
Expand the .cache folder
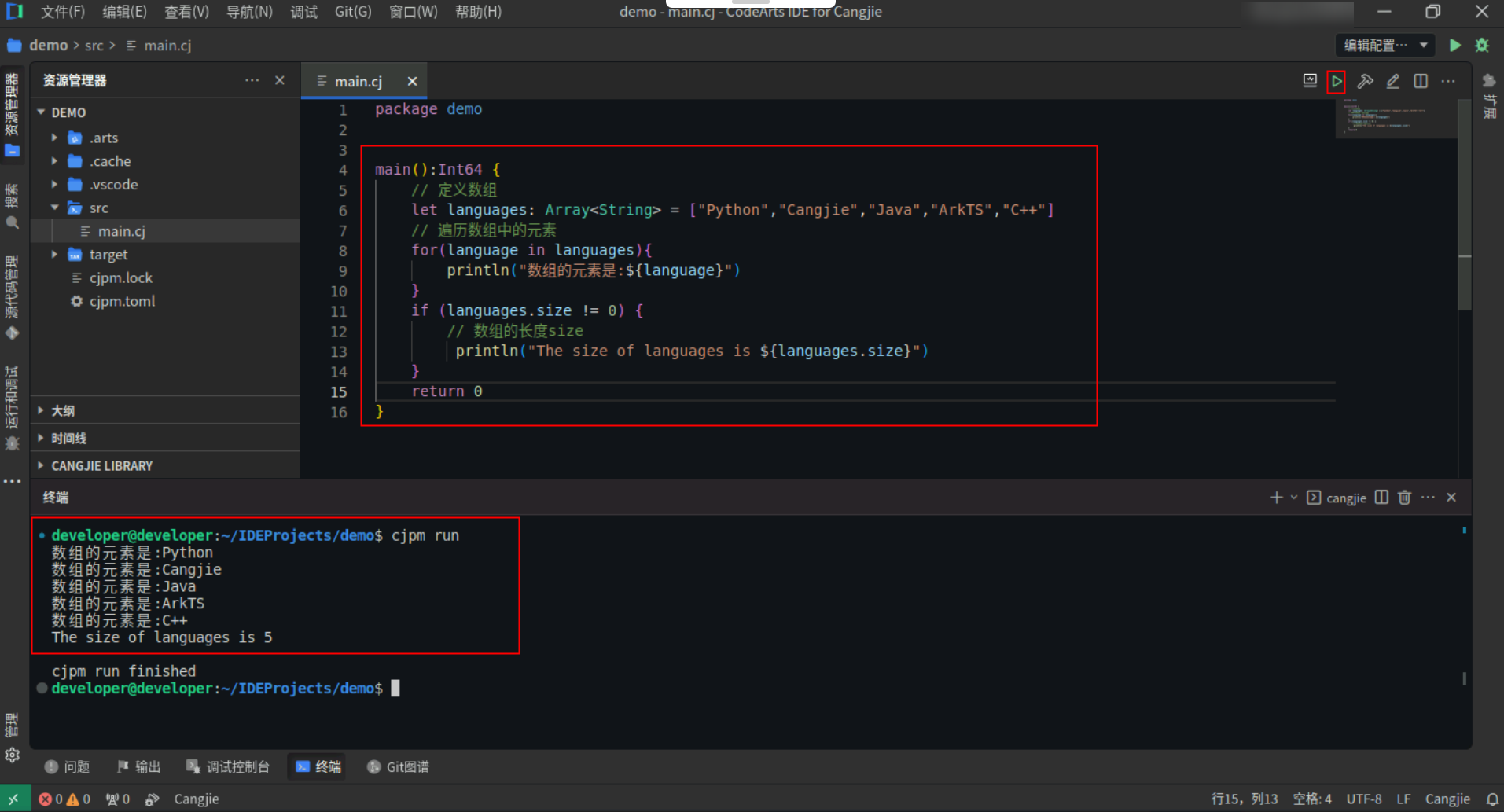54,161
